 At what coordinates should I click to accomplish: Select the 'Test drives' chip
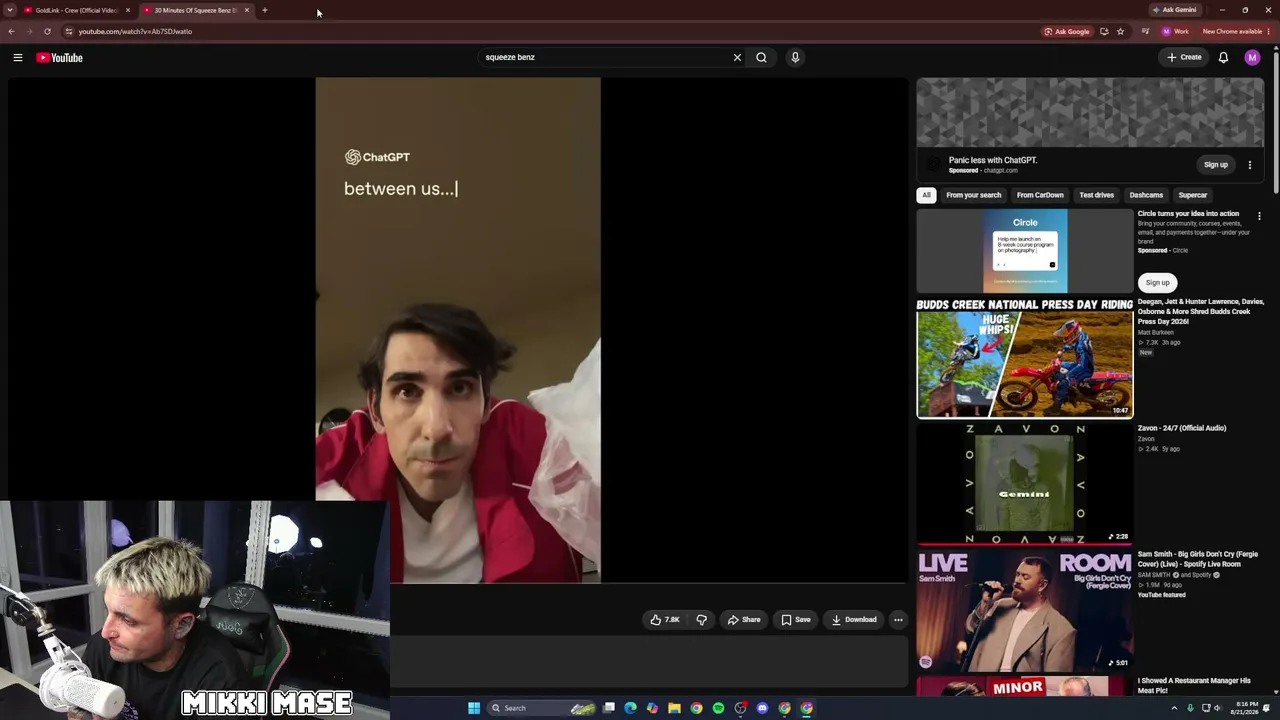1096,195
